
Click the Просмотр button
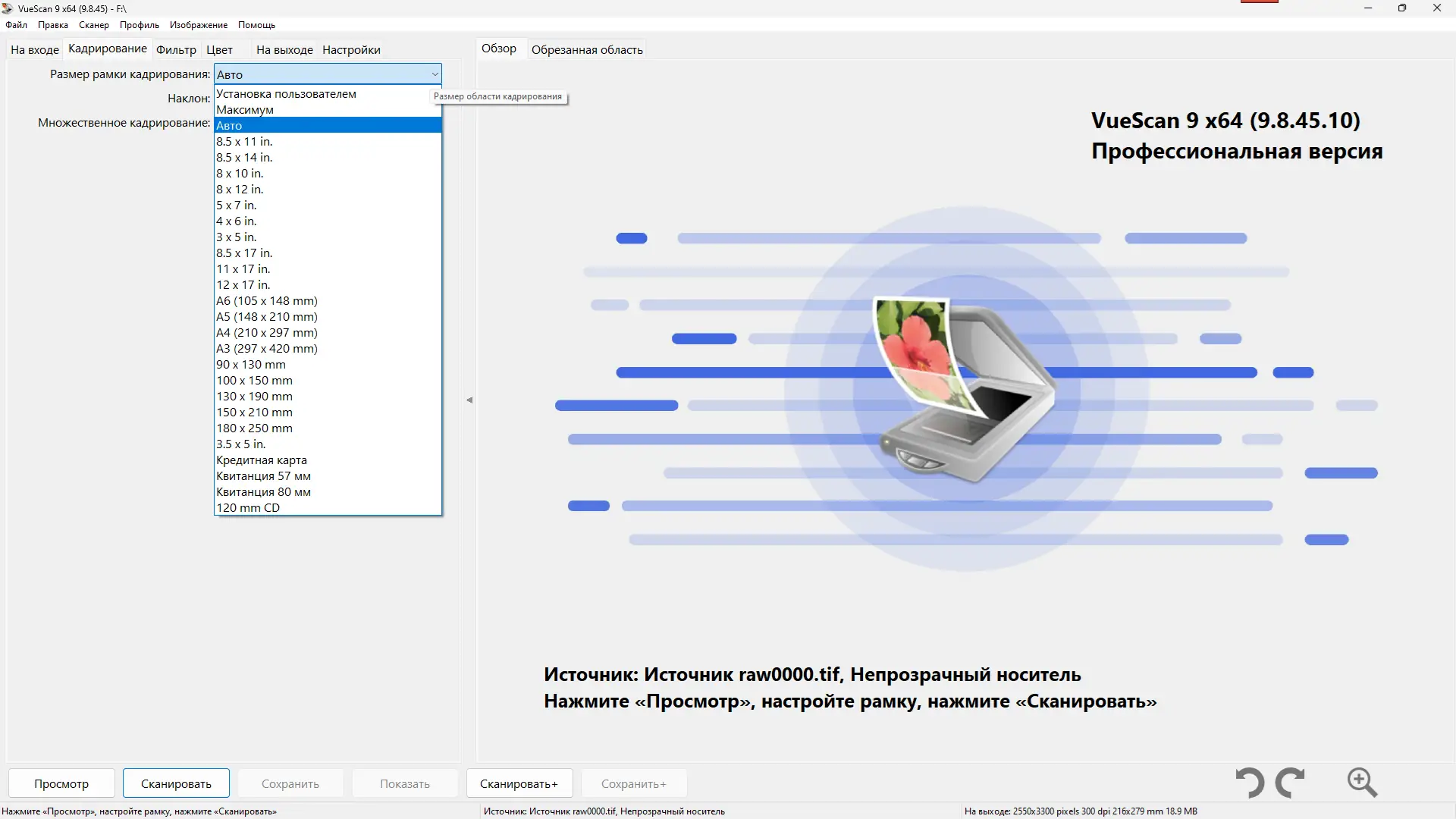pyautogui.click(x=61, y=783)
